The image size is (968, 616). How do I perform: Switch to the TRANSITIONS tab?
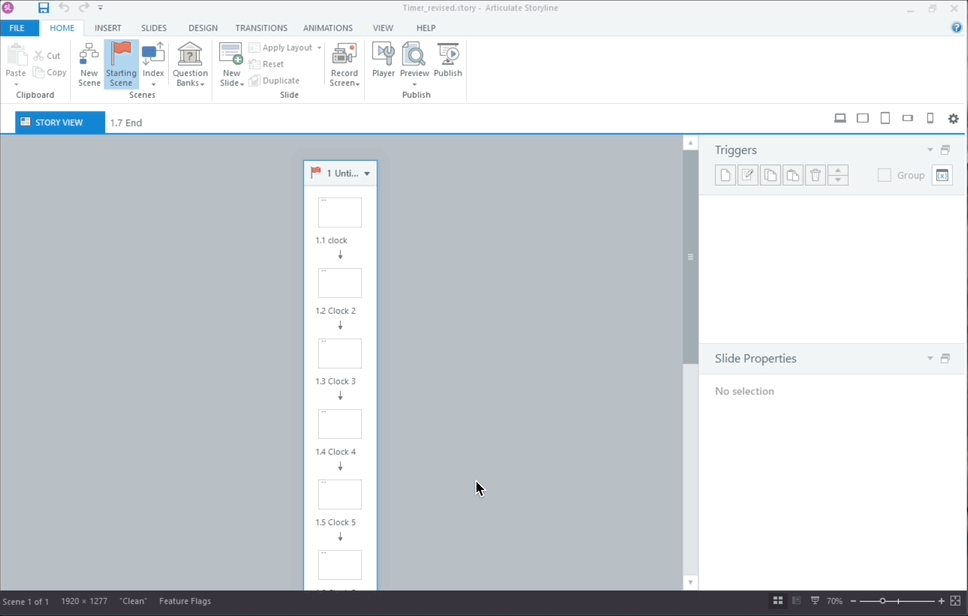(x=261, y=28)
